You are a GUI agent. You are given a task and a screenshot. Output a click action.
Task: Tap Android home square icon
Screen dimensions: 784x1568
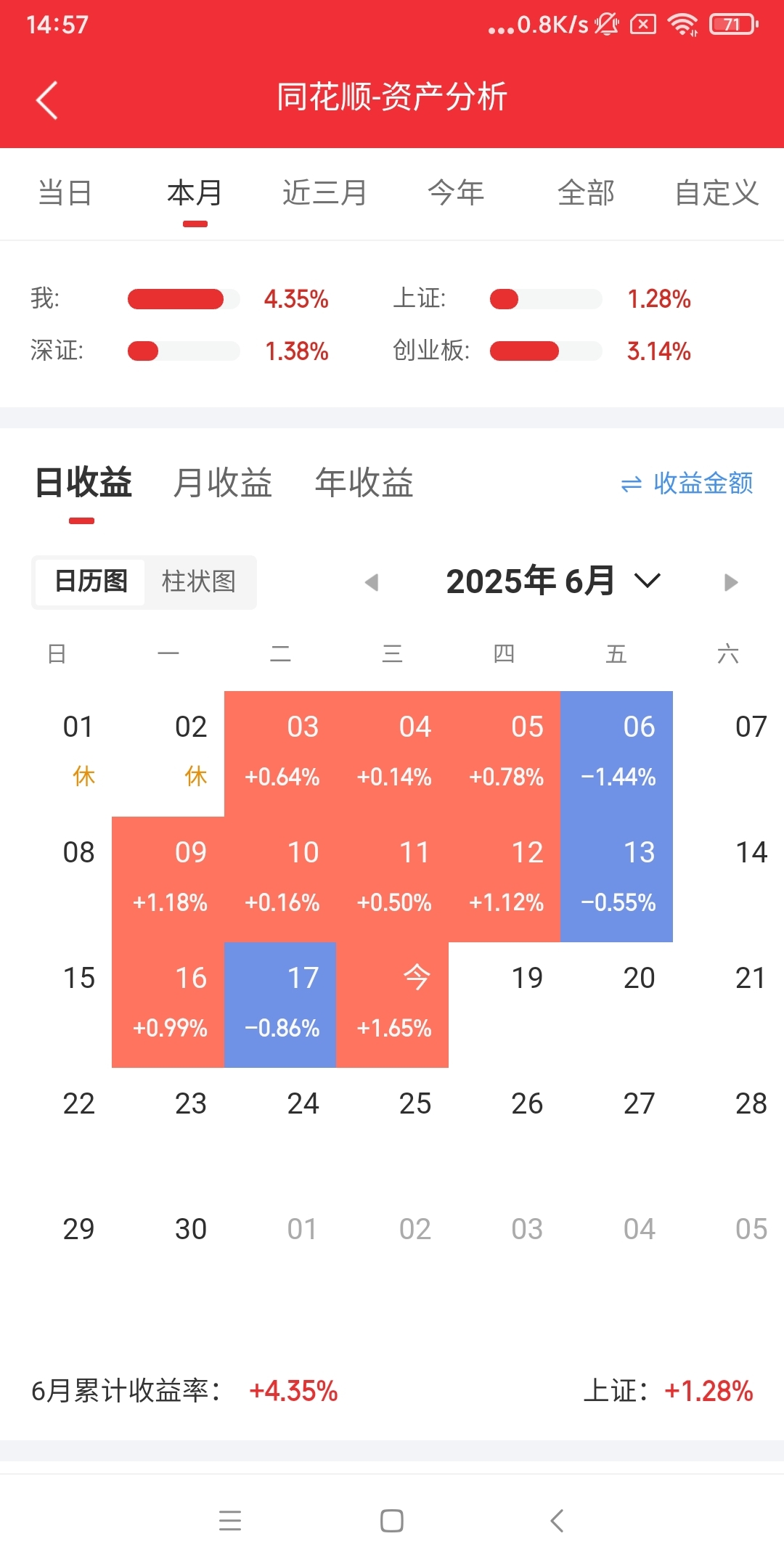392,1520
